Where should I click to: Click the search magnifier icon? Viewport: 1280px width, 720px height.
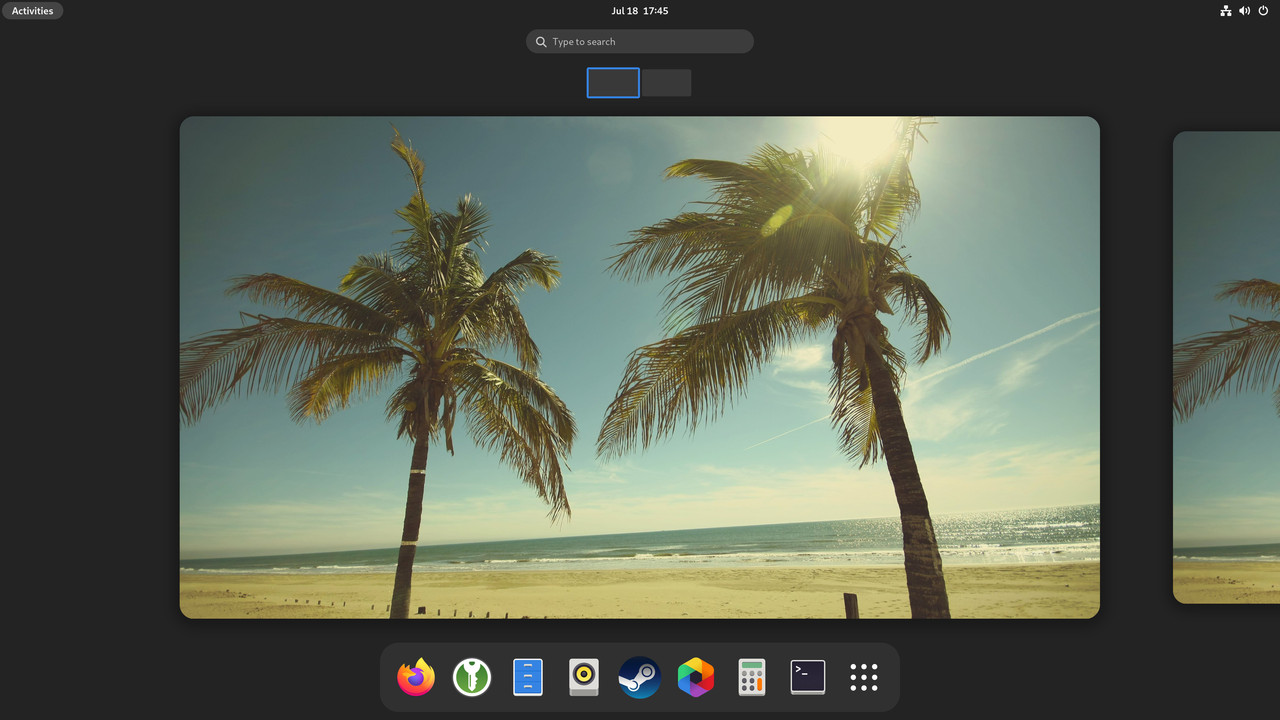pyautogui.click(x=541, y=42)
